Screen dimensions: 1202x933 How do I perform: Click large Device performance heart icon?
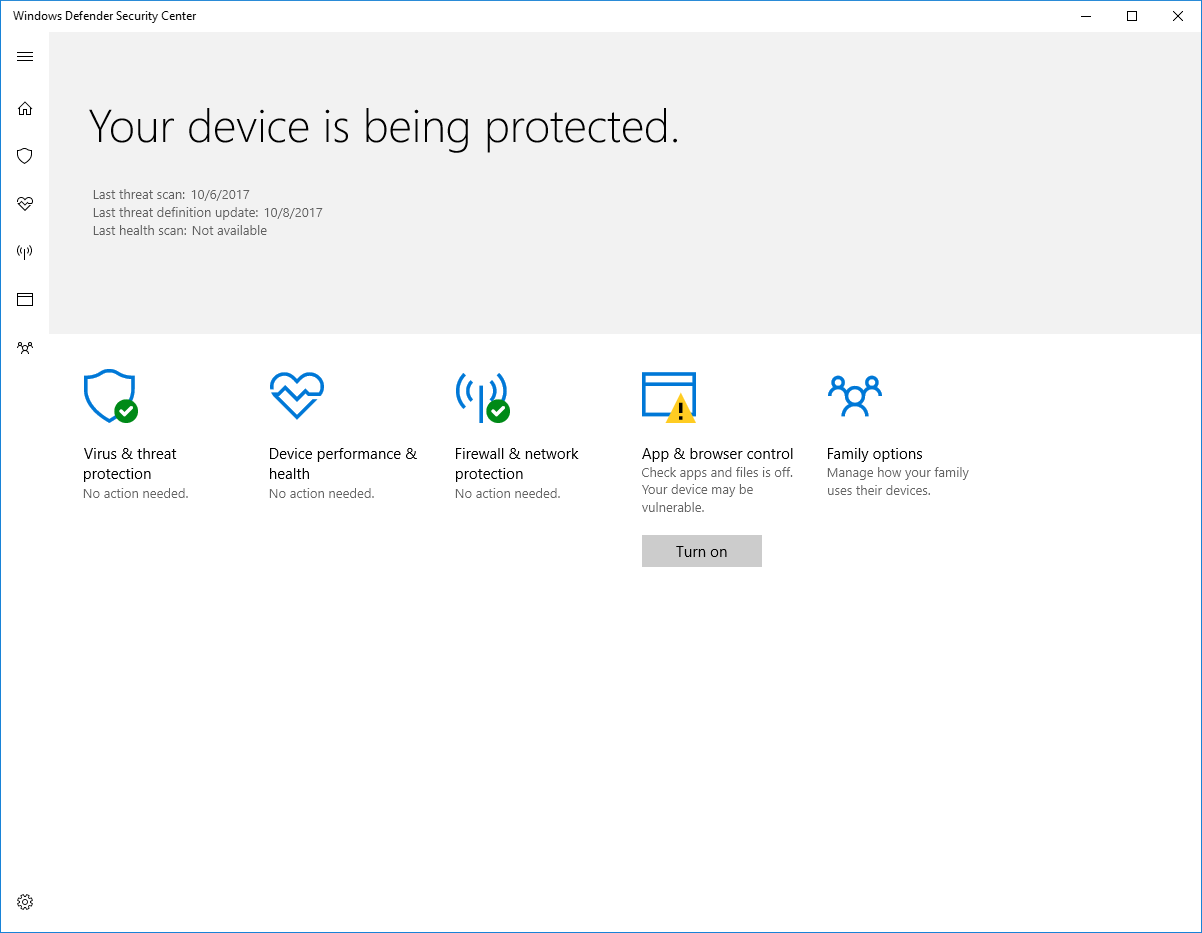pyautogui.click(x=296, y=396)
